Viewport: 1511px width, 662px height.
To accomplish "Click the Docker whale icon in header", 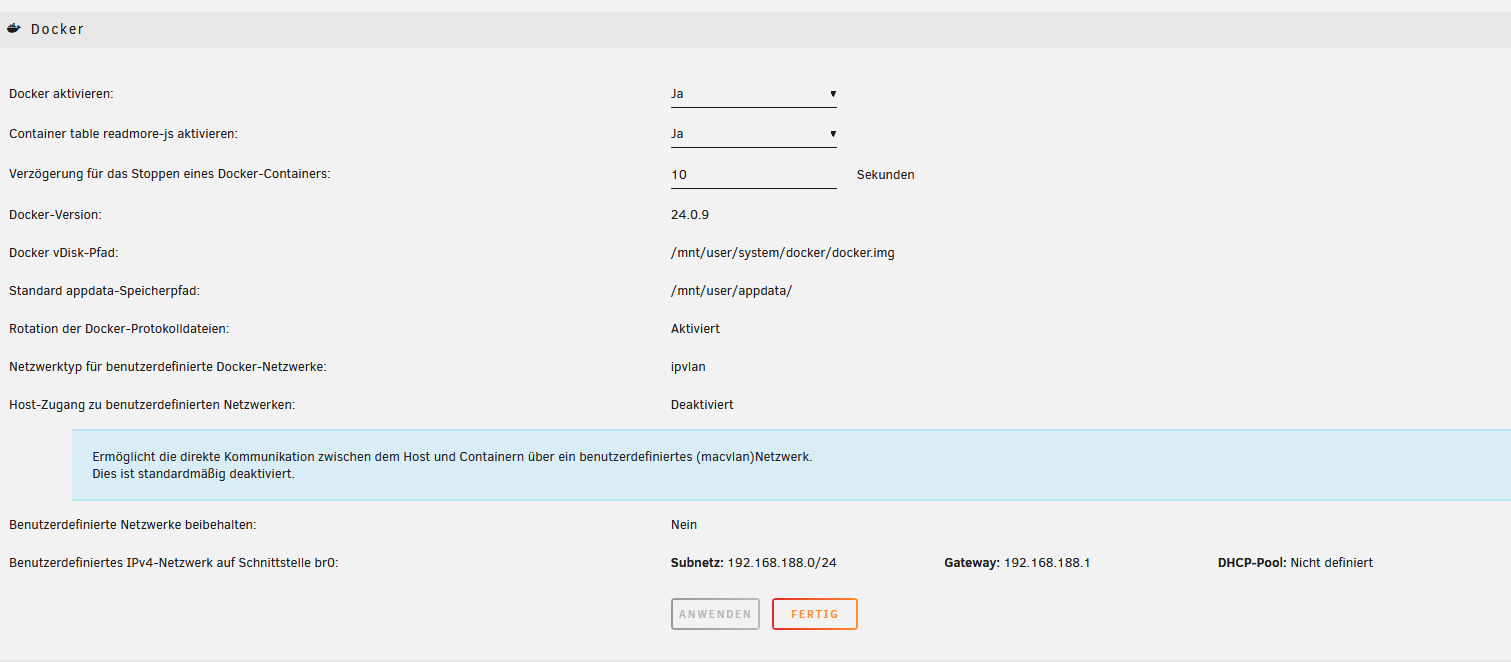I will coord(14,29).
